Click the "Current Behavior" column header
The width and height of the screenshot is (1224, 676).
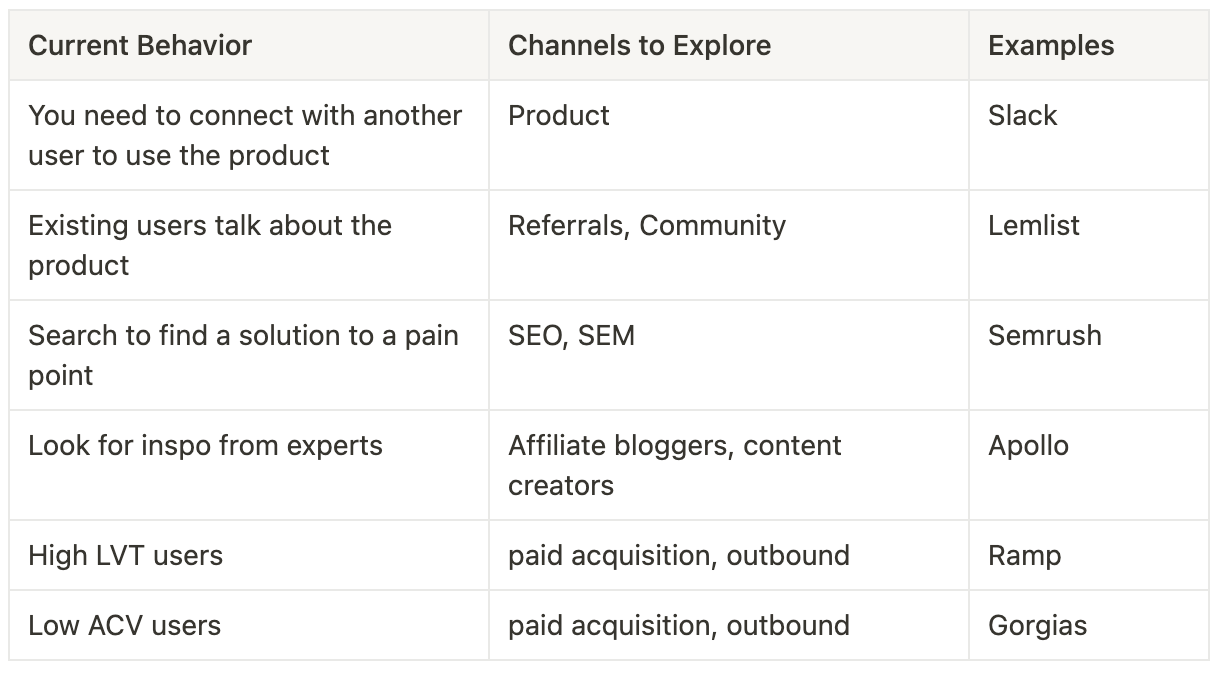(x=249, y=45)
